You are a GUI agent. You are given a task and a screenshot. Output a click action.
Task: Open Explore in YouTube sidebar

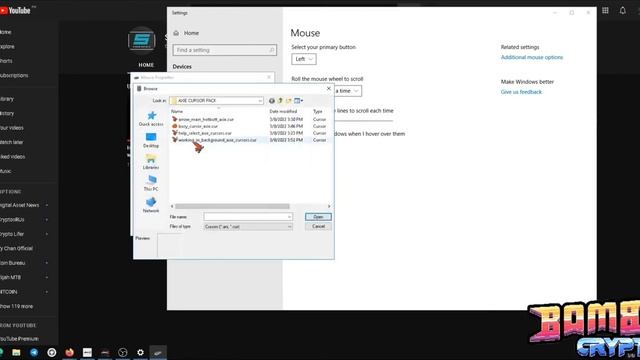point(7,47)
